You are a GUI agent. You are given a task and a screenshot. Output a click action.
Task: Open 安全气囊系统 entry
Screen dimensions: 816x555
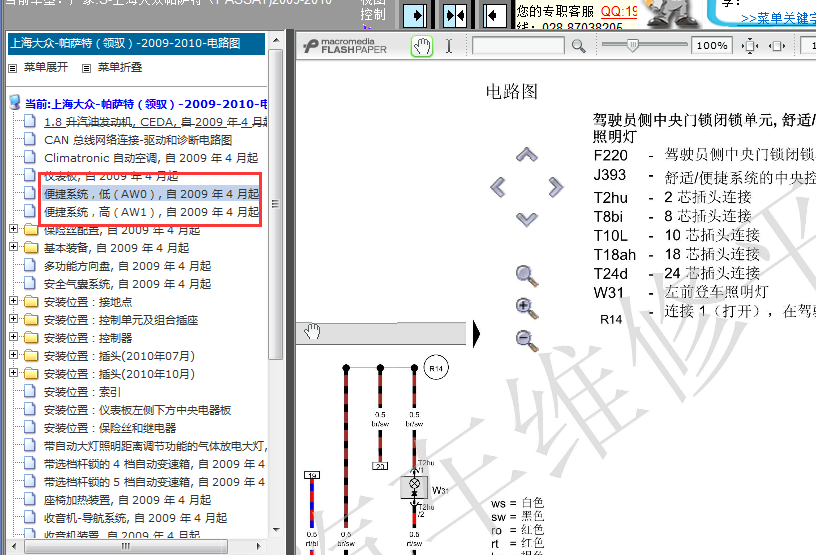[128, 284]
